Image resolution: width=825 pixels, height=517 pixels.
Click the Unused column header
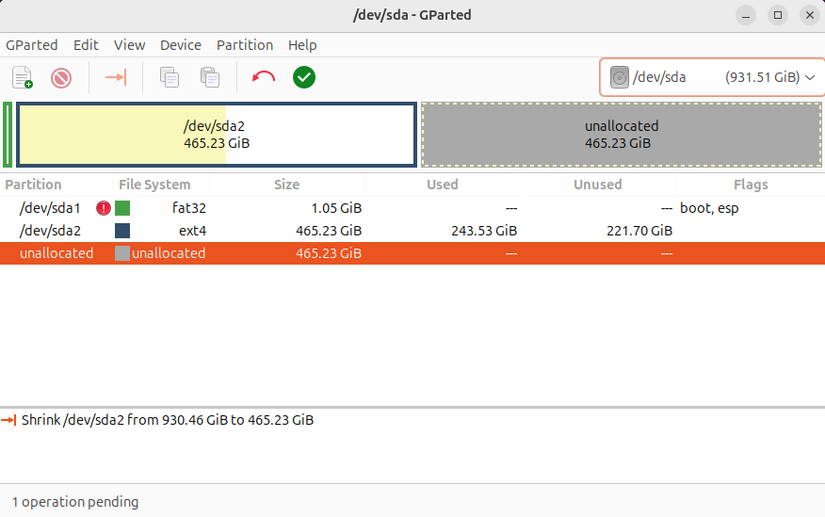(598, 185)
